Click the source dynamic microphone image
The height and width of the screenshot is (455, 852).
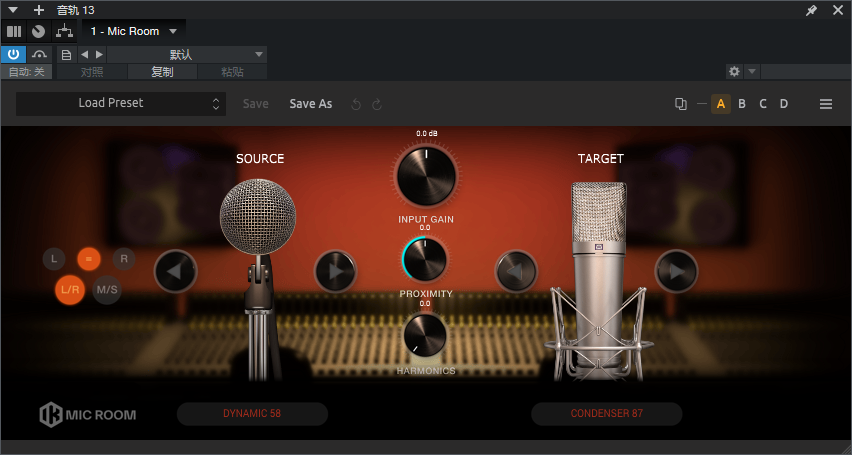pos(259,280)
